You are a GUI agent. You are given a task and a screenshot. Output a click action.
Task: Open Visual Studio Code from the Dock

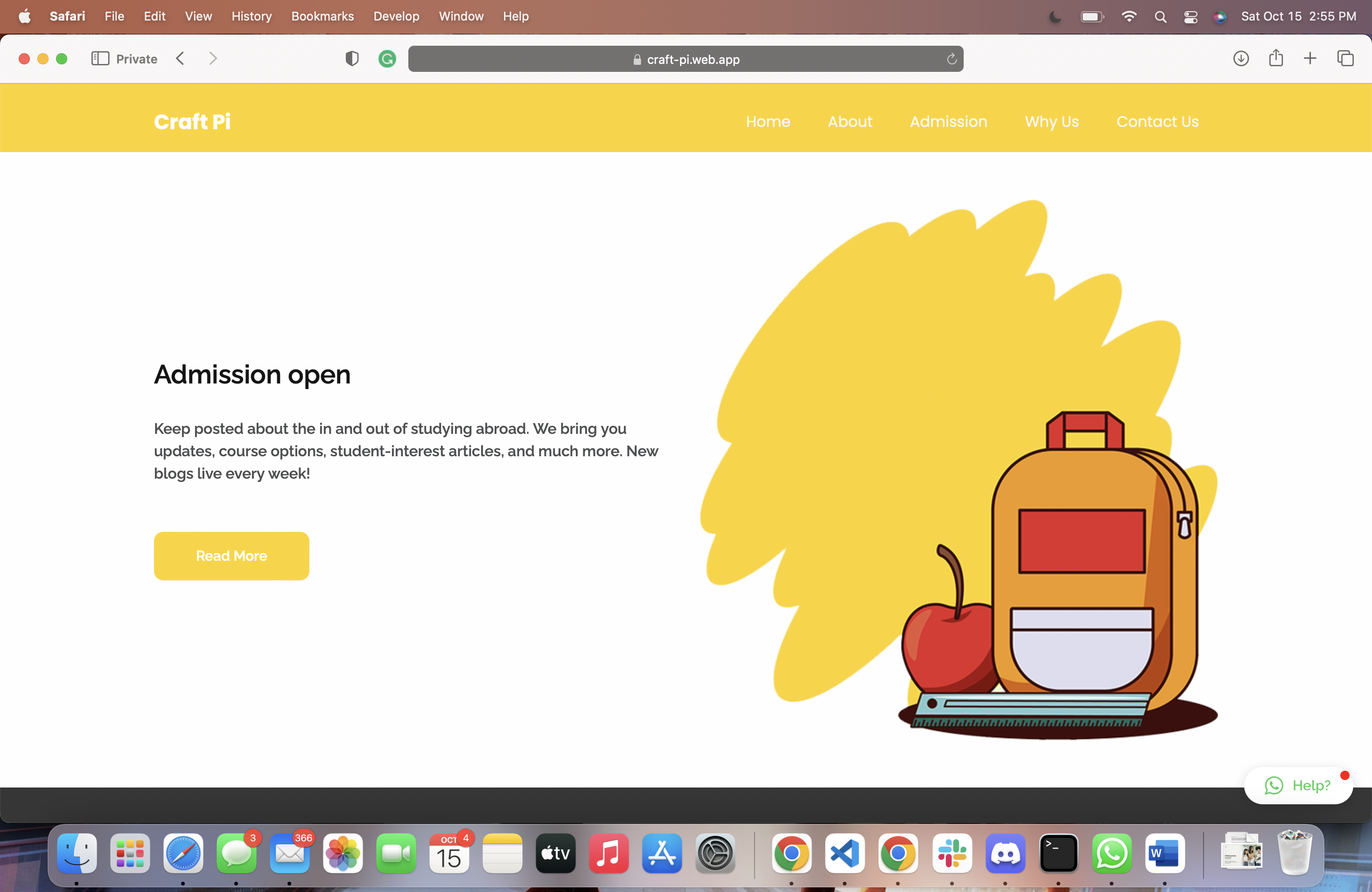click(845, 853)
